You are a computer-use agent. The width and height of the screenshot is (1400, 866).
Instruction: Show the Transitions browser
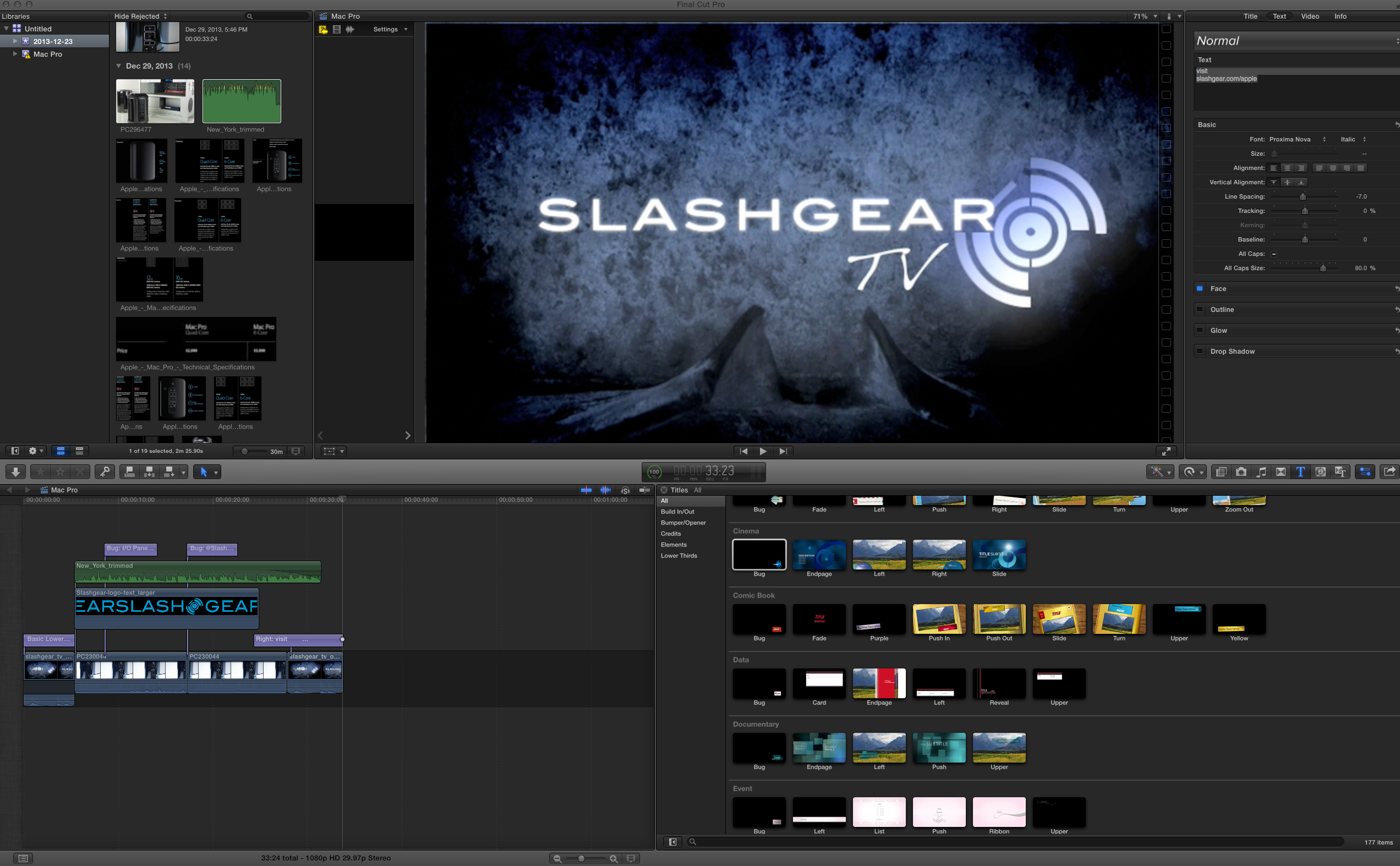click(1281, 472)
